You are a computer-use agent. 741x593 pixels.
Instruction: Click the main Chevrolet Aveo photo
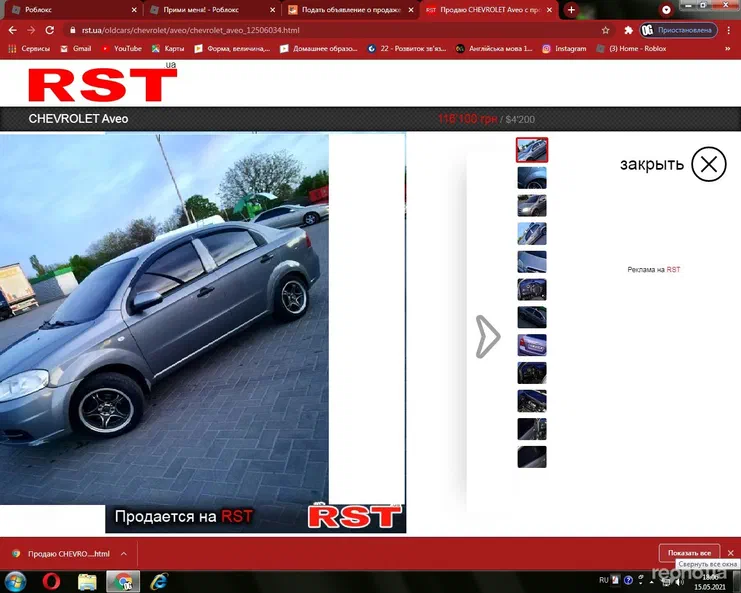click(x=164, y=319)
